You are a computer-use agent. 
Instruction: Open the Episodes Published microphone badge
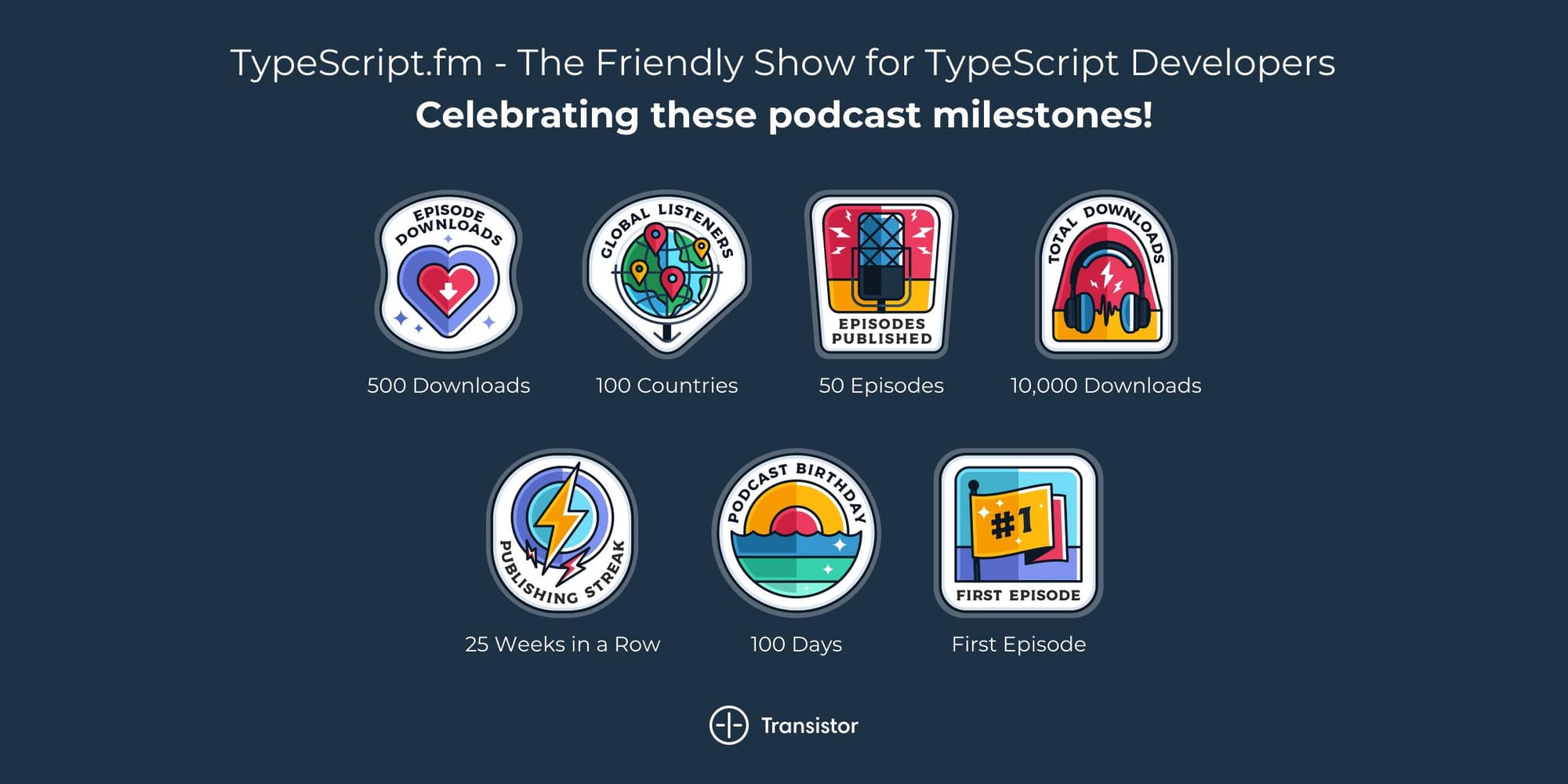[881, 274]
